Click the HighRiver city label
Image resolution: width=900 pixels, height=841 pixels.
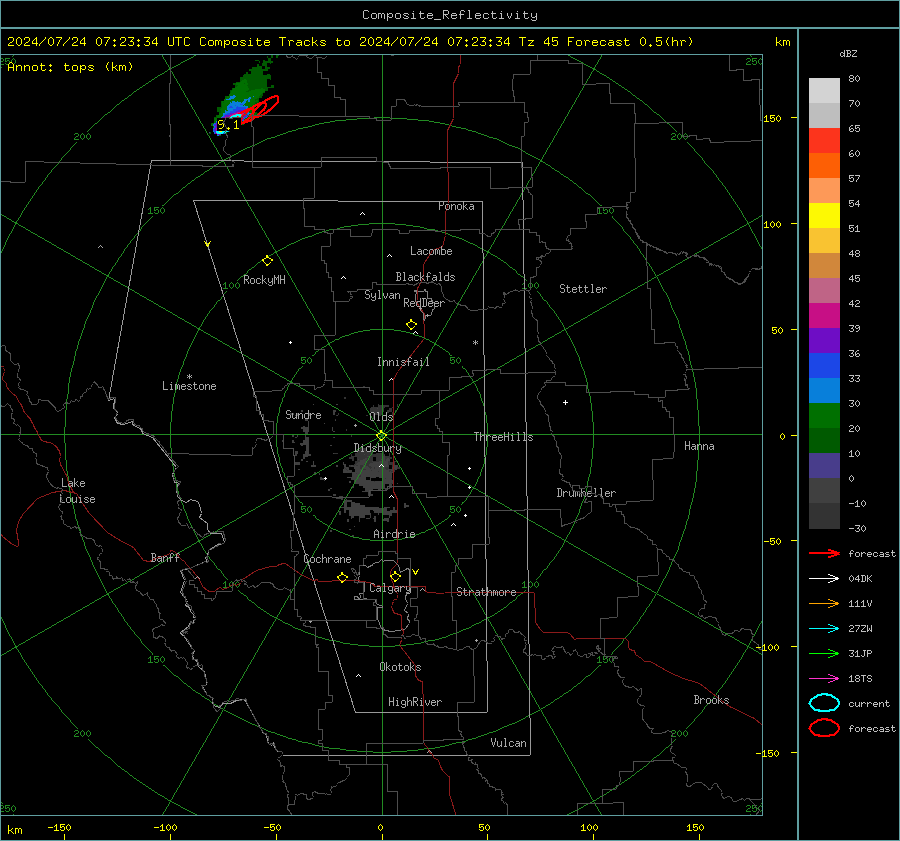point(415,702)
